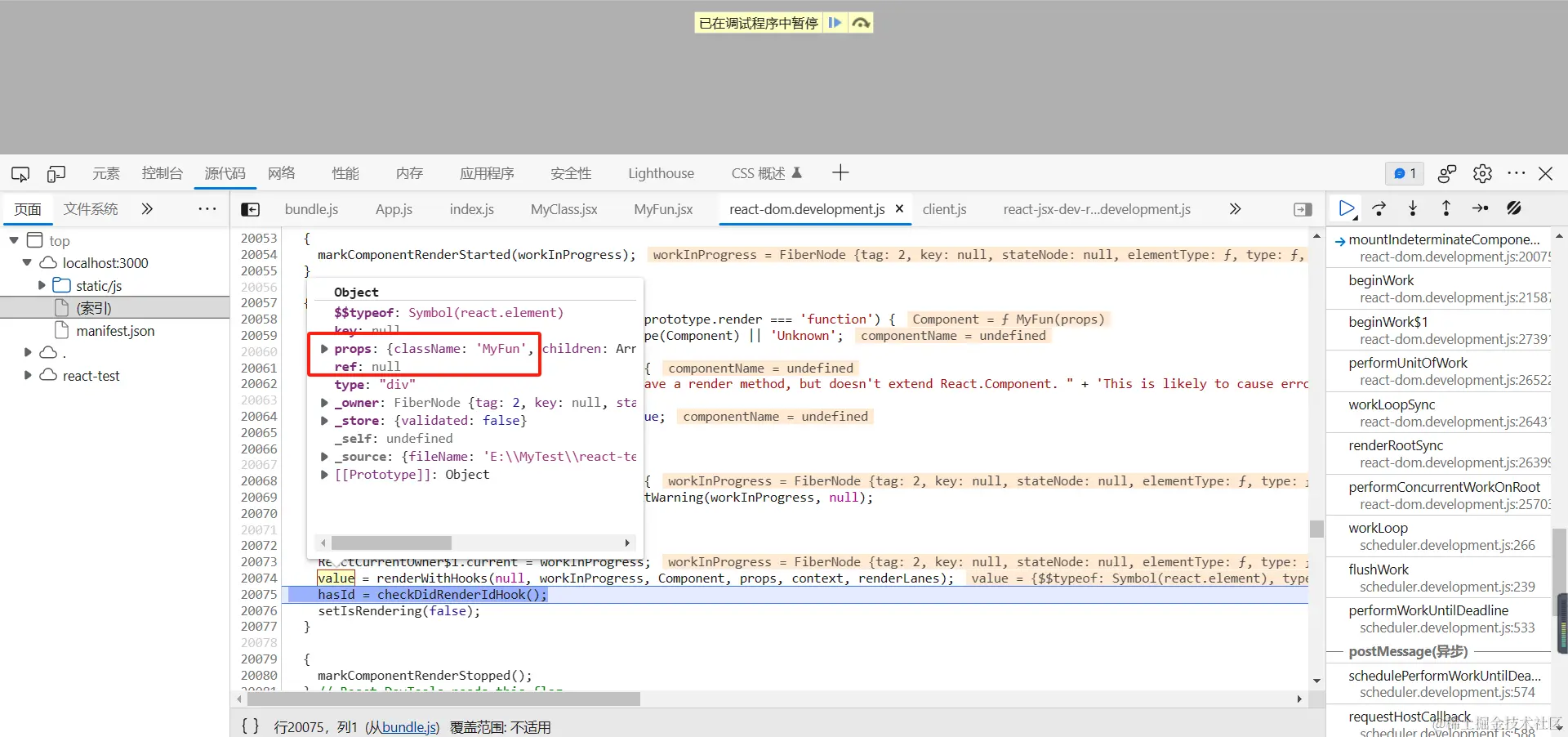Step over from the paused overlay banner
This screenshot has height=737, width=1568.
(860, 23)
